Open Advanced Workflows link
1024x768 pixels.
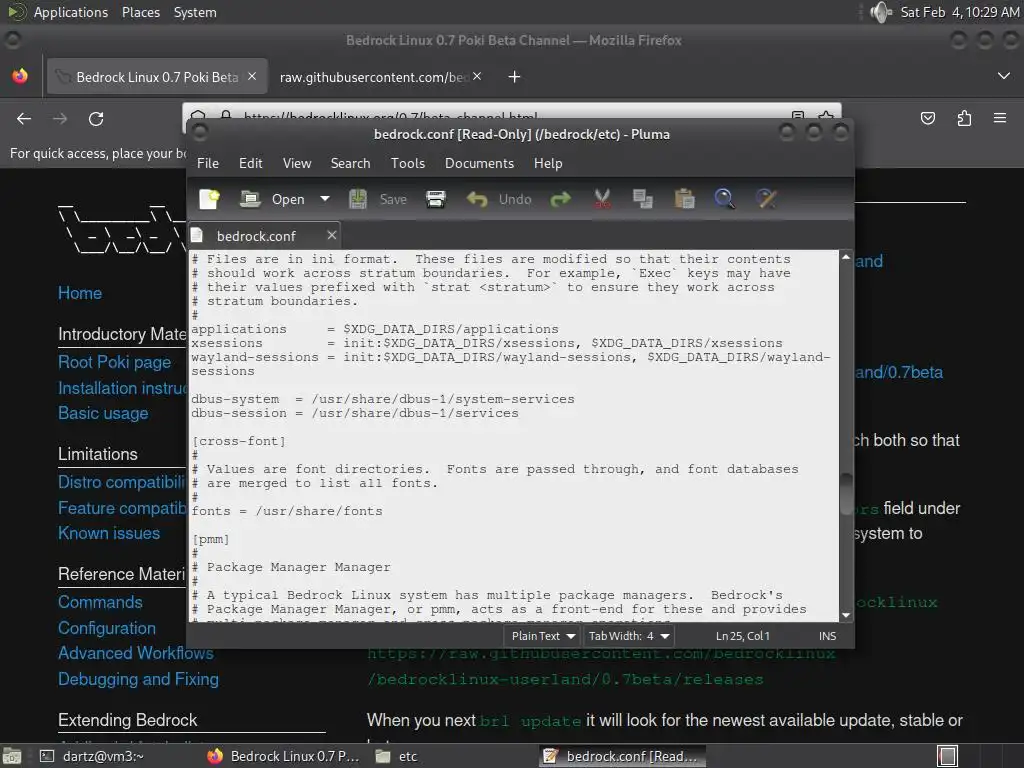(136, 653)
